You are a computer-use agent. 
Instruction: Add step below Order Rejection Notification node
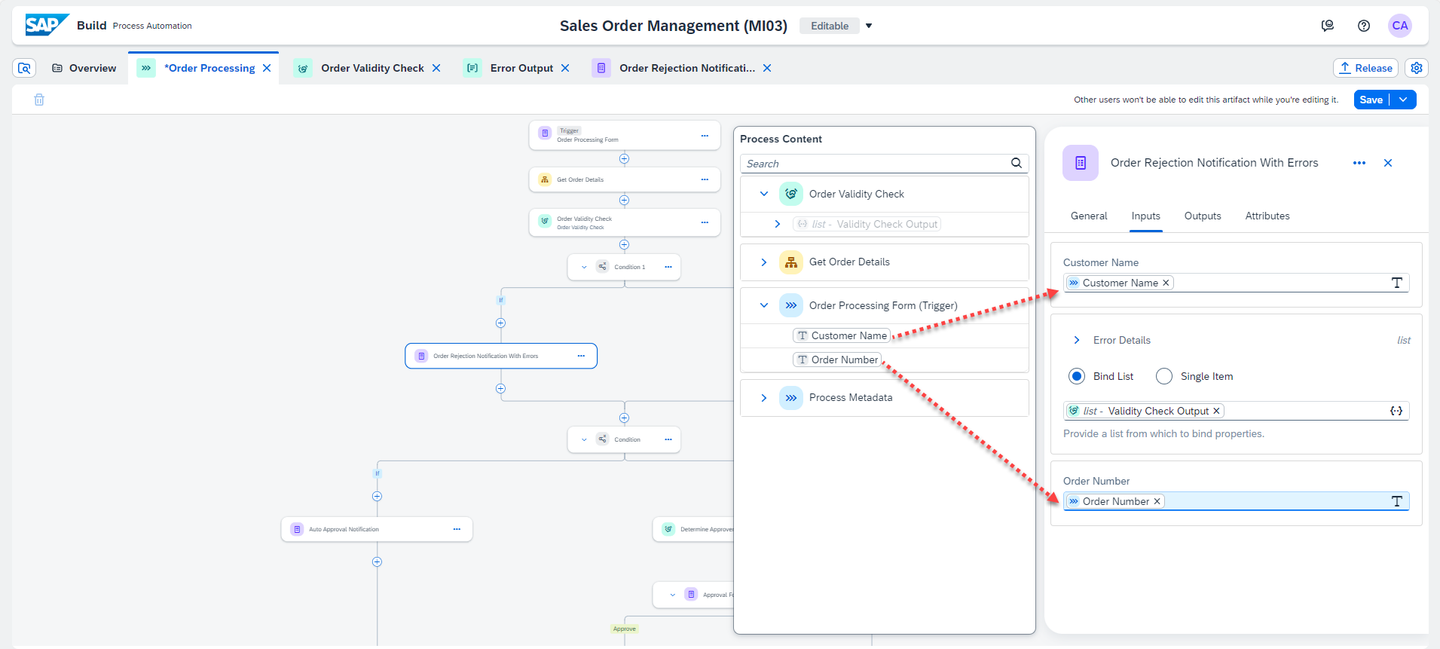click(x=500, y=389)
